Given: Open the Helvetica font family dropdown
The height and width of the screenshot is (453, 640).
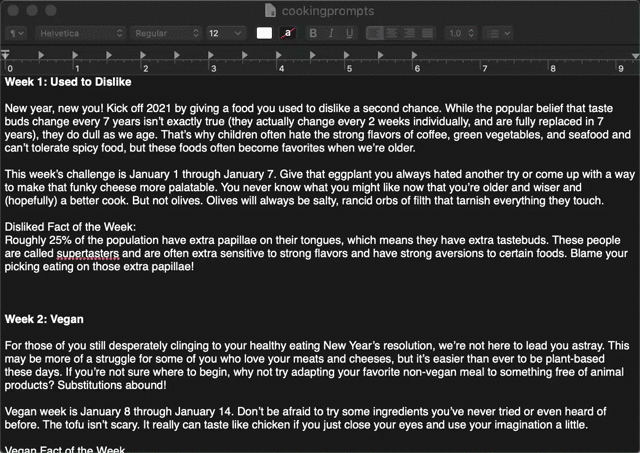Looking at the screenshot, I should tap(80, 33).
